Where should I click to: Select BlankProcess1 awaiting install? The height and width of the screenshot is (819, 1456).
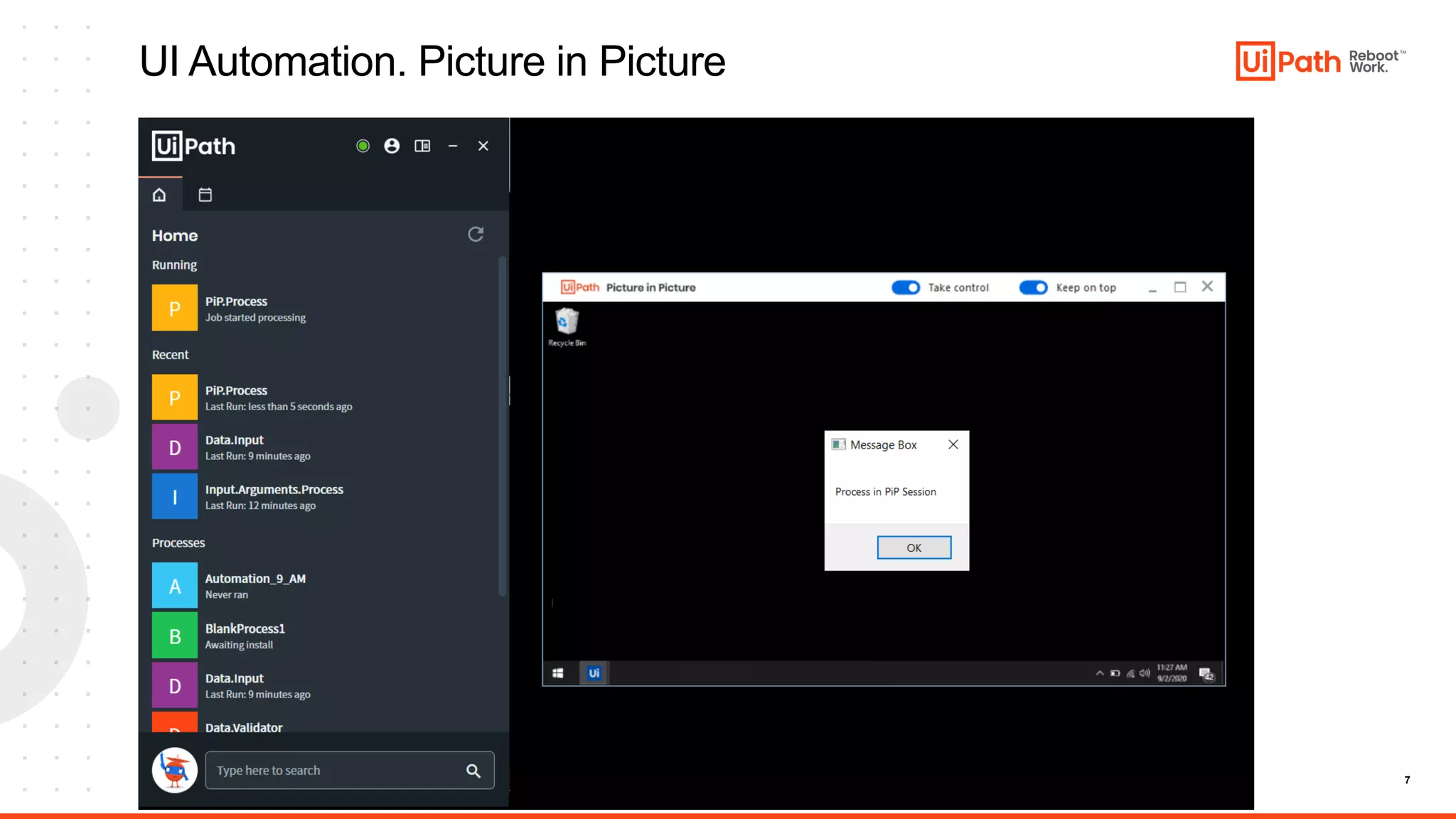(x=323, y=636)
